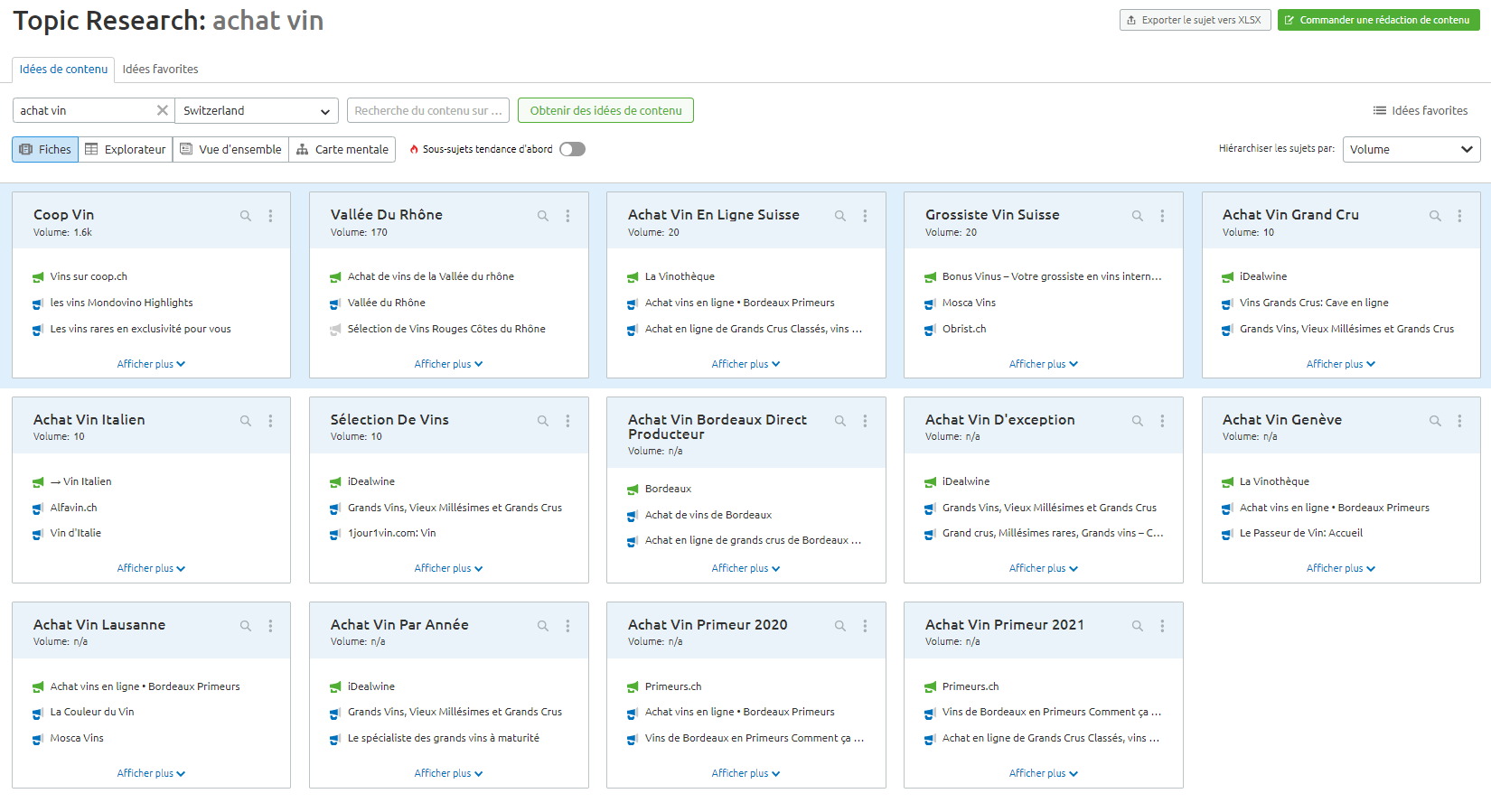Expand 'Afficher plus' on Achat Vin Lausanne card

[151, 773]
